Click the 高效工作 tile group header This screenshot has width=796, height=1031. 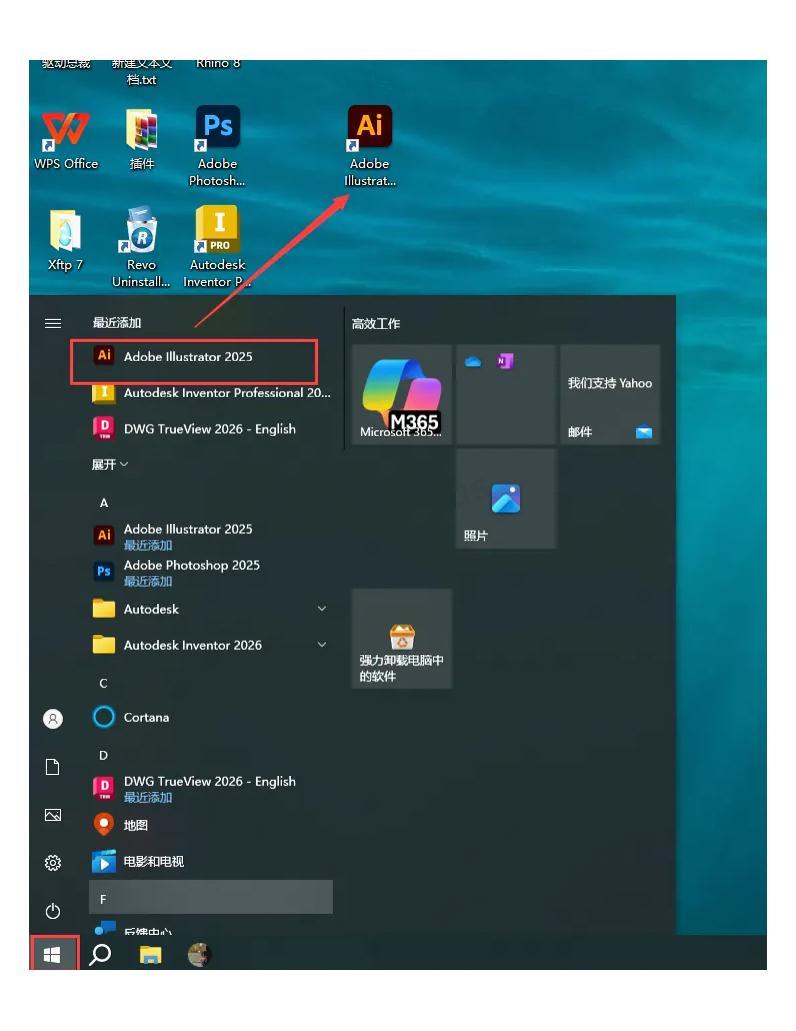pos(375,324)
